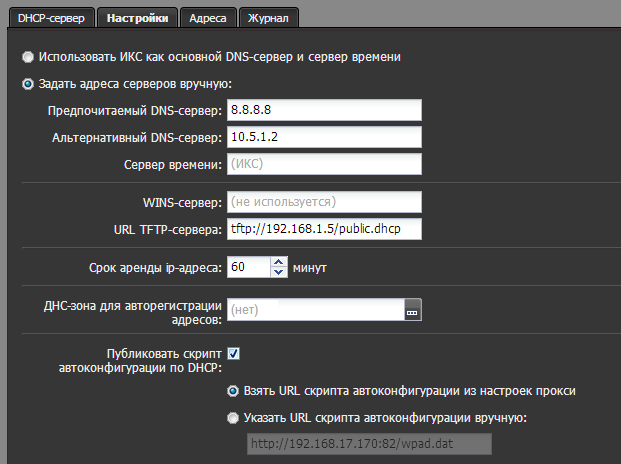Click the preferred DNS server field
This screenshot has width=621, height=464.
325,110
